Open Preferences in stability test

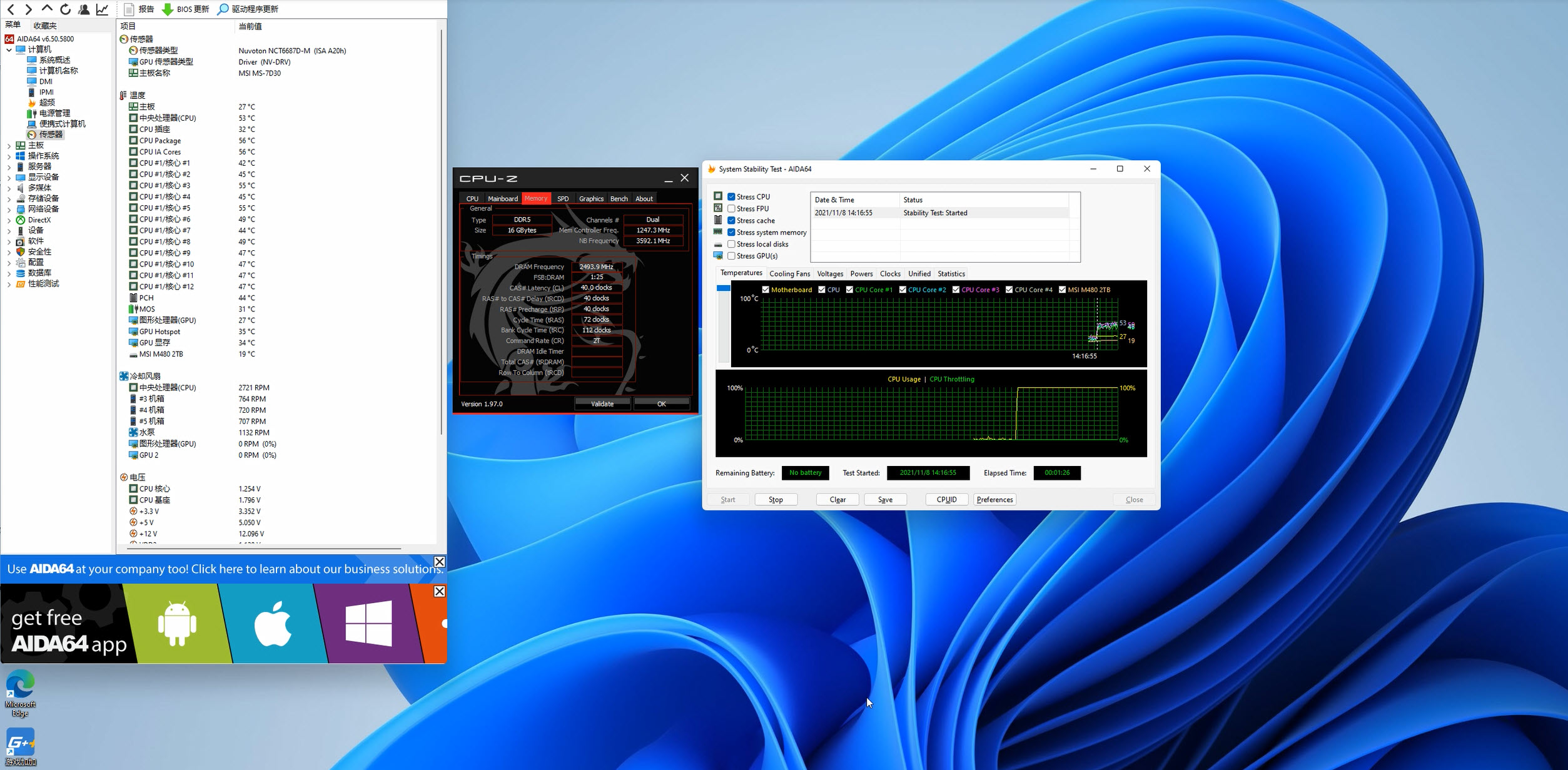pyautogui.click(x=994, y=500)
